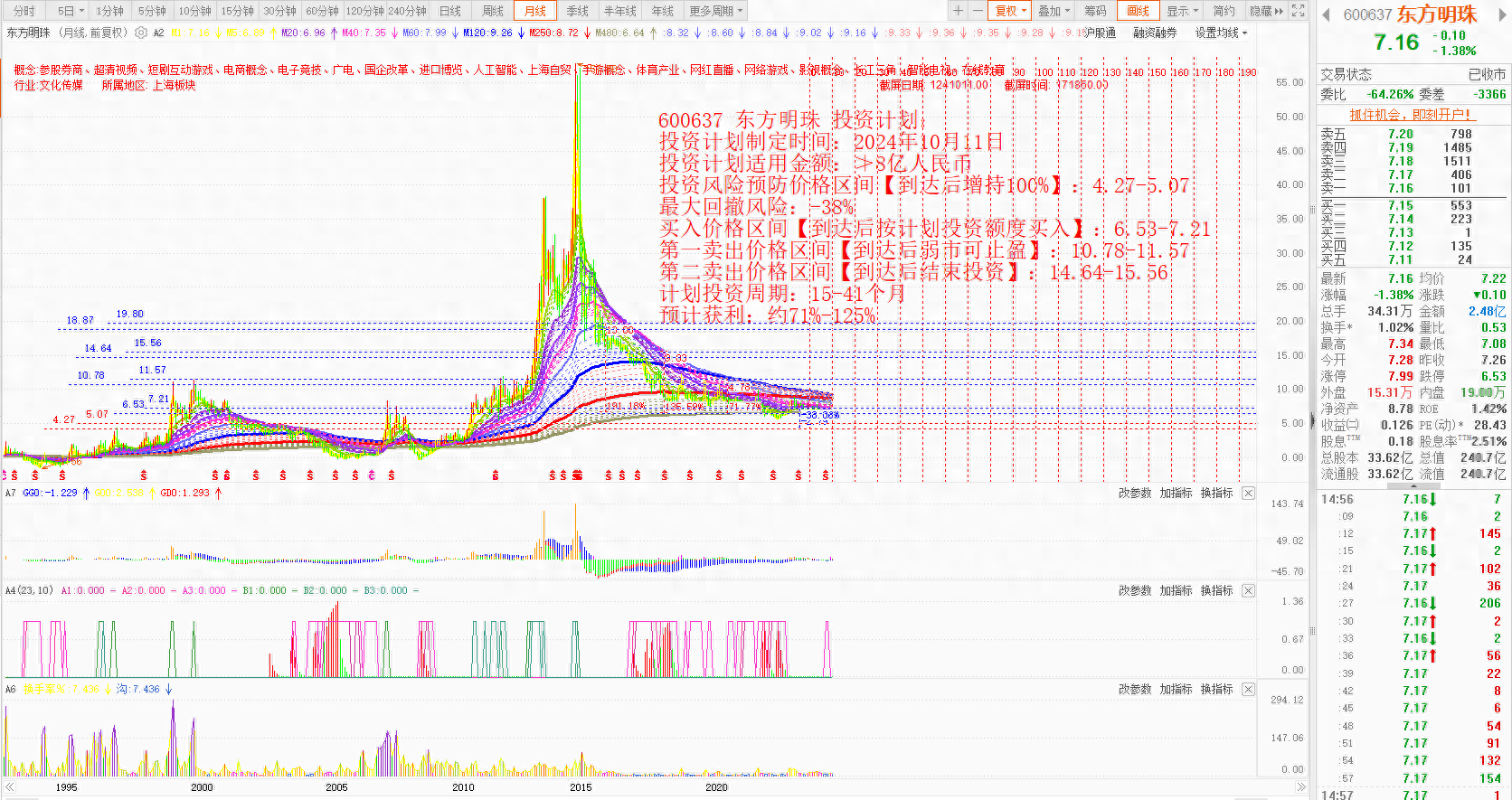This screenshot has height=800, width=1512.
Task: Click the 14:56 tick trade row
Action: (1413, 499)
